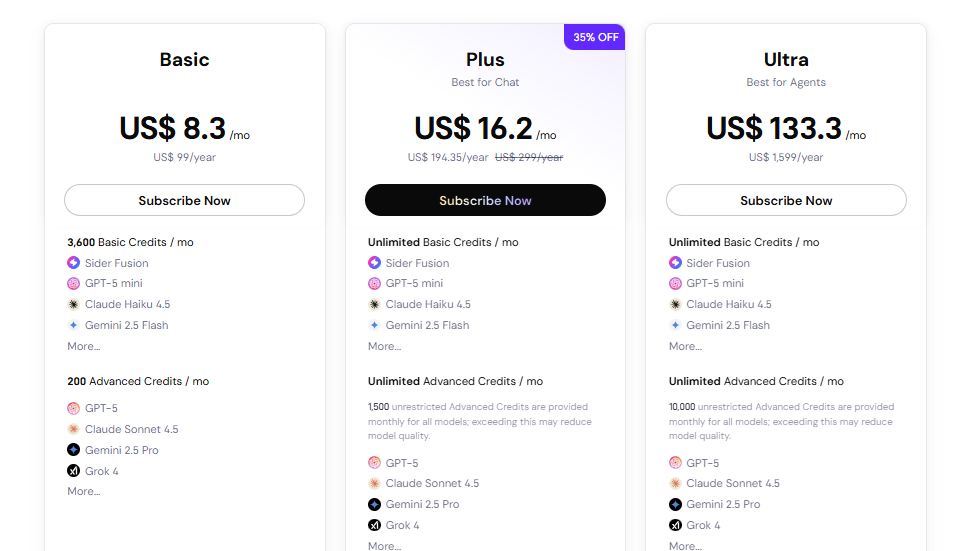The height and width of the screenshot is (551, 973).
Task: Subscribe to the Plus plan
Action: 485,200
